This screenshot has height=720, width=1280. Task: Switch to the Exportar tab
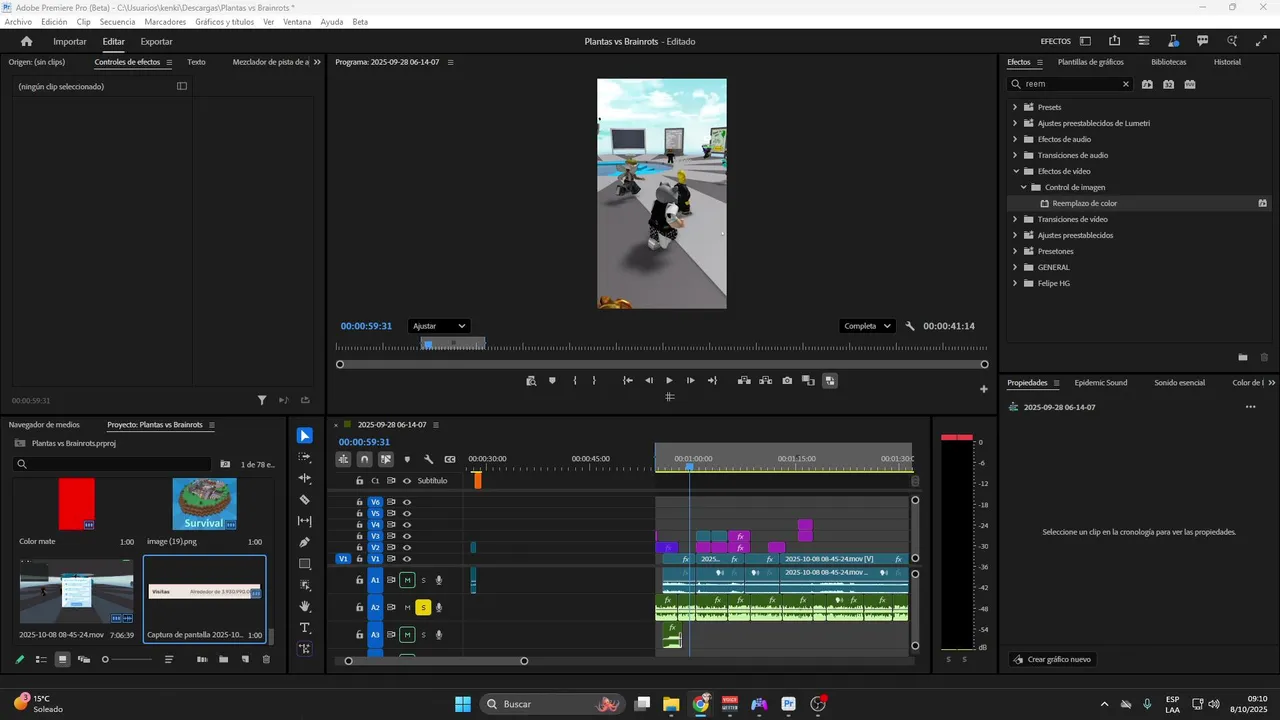coord(156,42)
